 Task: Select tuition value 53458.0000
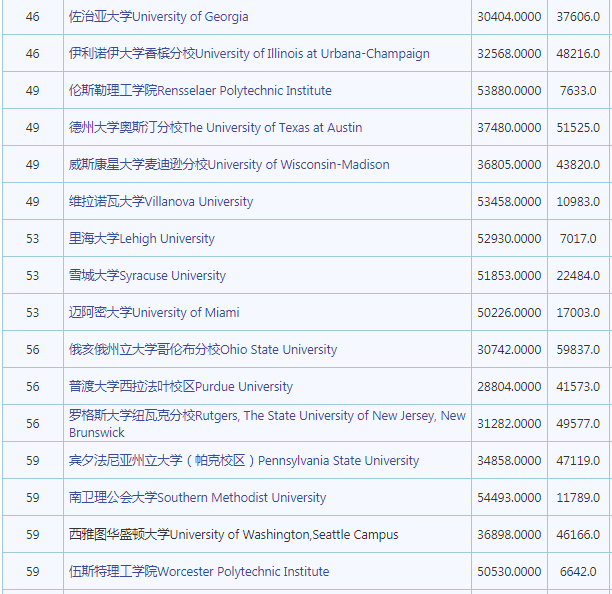pos(509,202)
